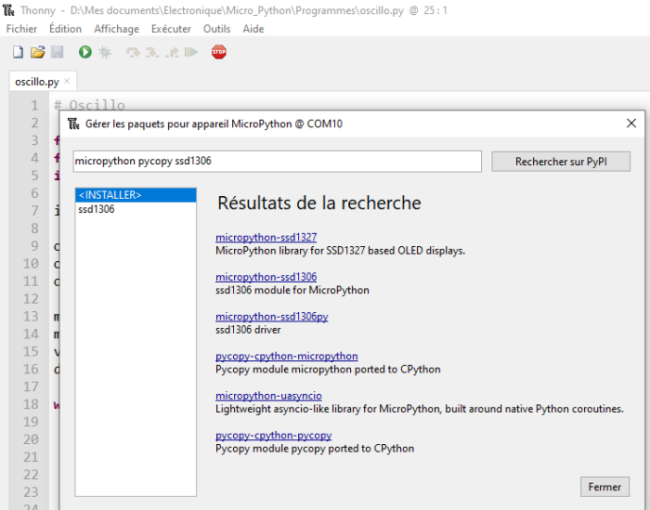Screen dimensions: 650x510
Task: Click the New file toolbar icon
Action: [18, 52]
